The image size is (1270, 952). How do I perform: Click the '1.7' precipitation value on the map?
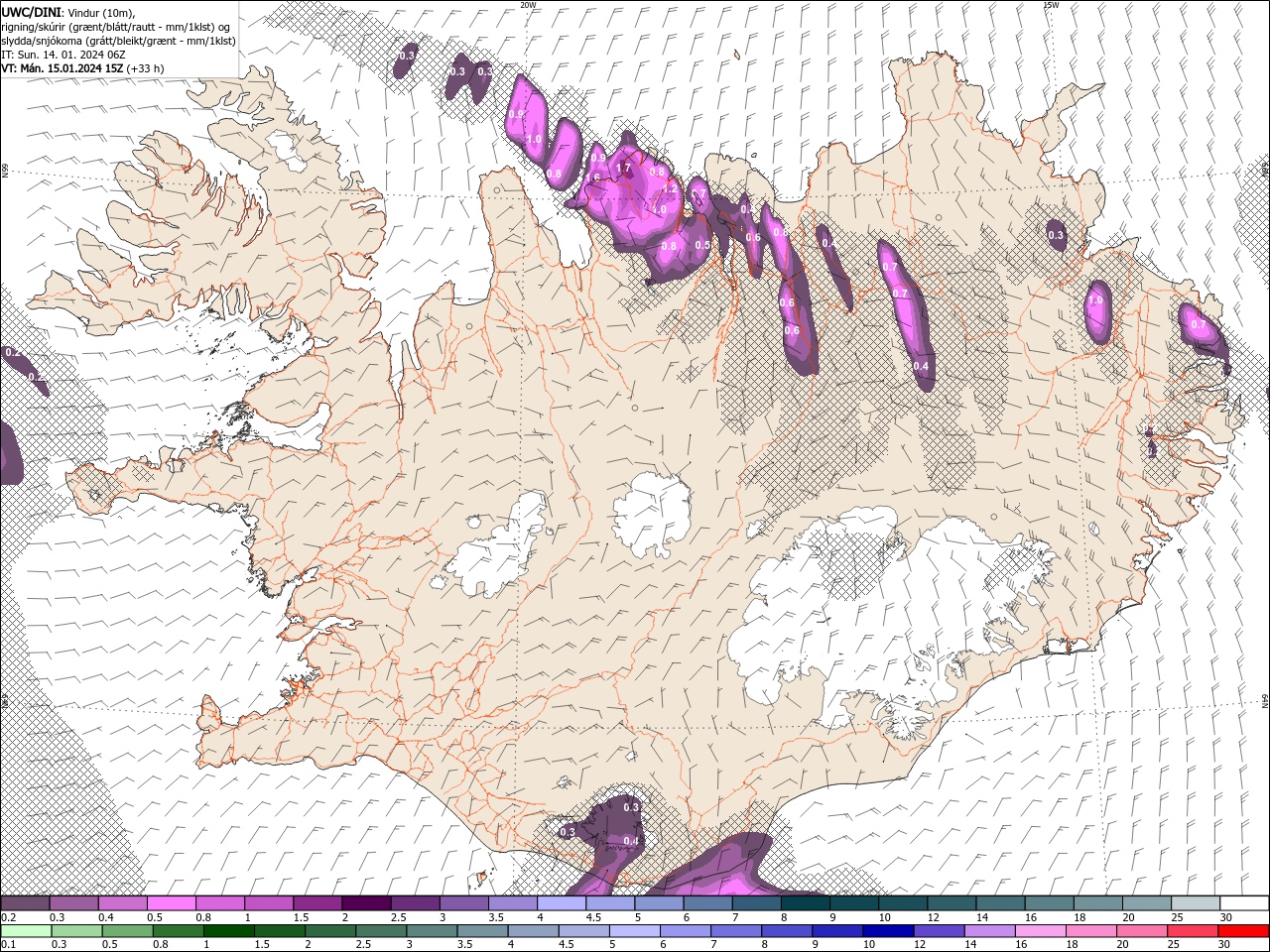[x=623, y=169]
